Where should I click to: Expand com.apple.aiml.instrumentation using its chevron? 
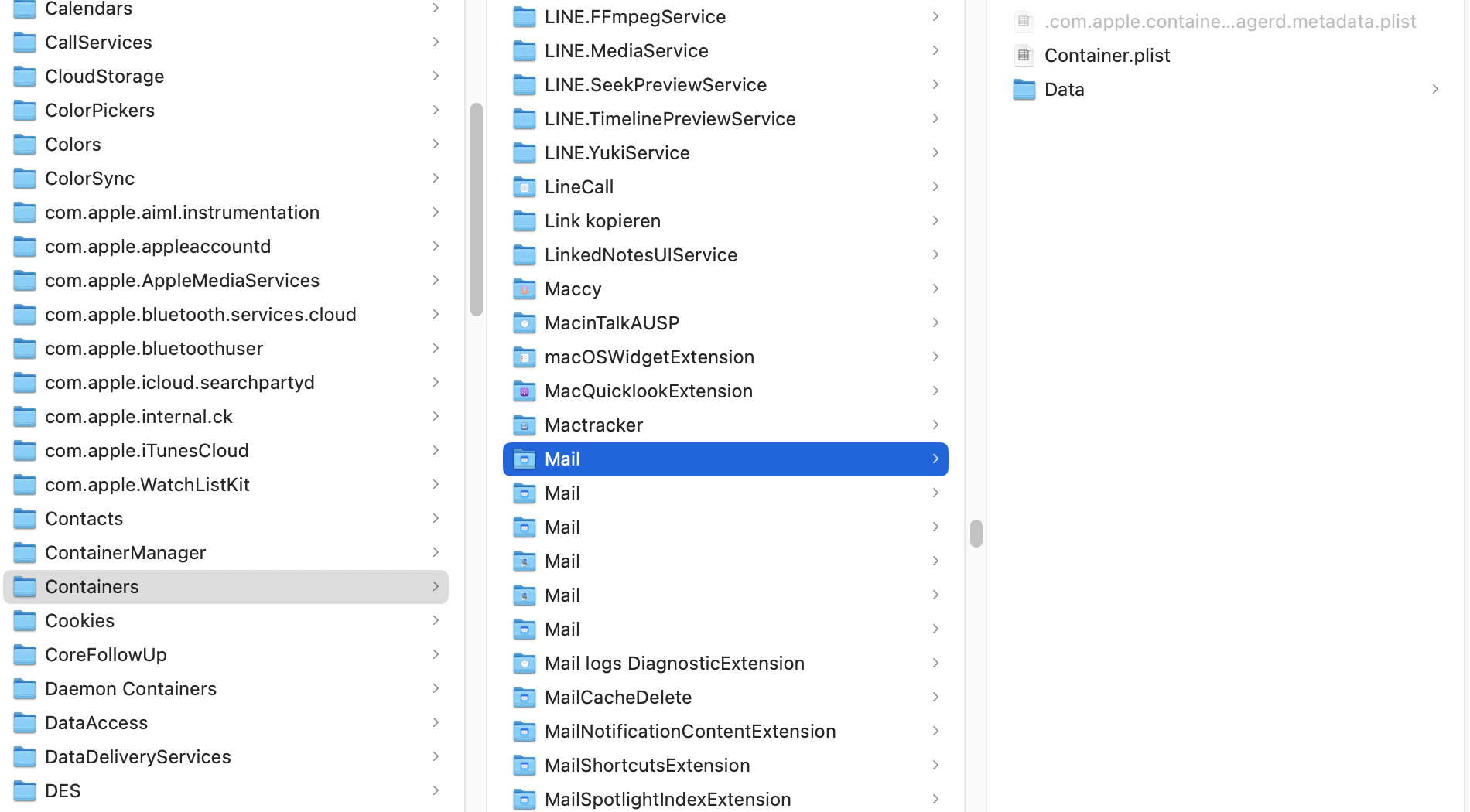point(436,212)
